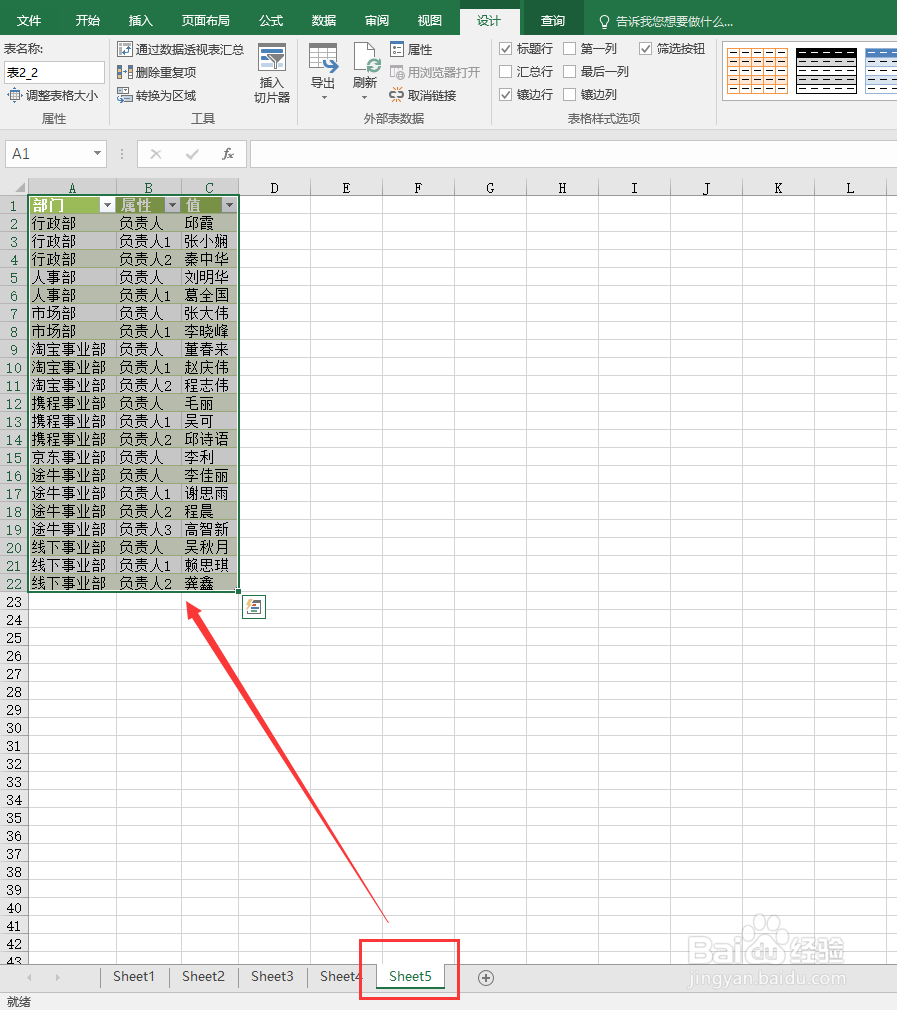Enable Banded Columns (镶边列) checkbox
Image resolution: width=897 pixels, height=1010 pixels.
[x=569, y=95]
